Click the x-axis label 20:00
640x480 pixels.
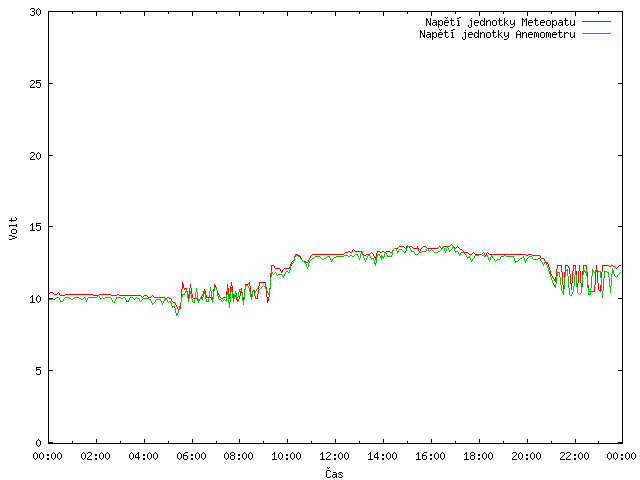tap(527, 456)
